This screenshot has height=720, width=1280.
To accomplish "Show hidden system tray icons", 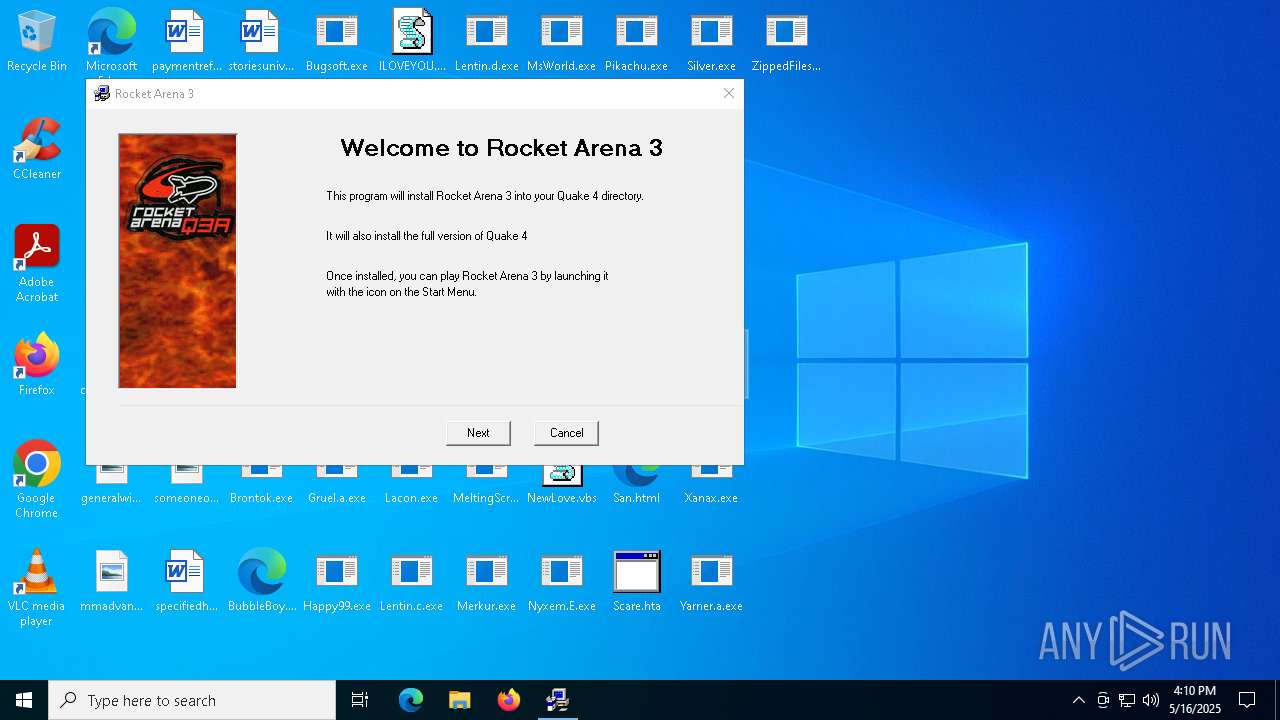I will (1078, 700).
